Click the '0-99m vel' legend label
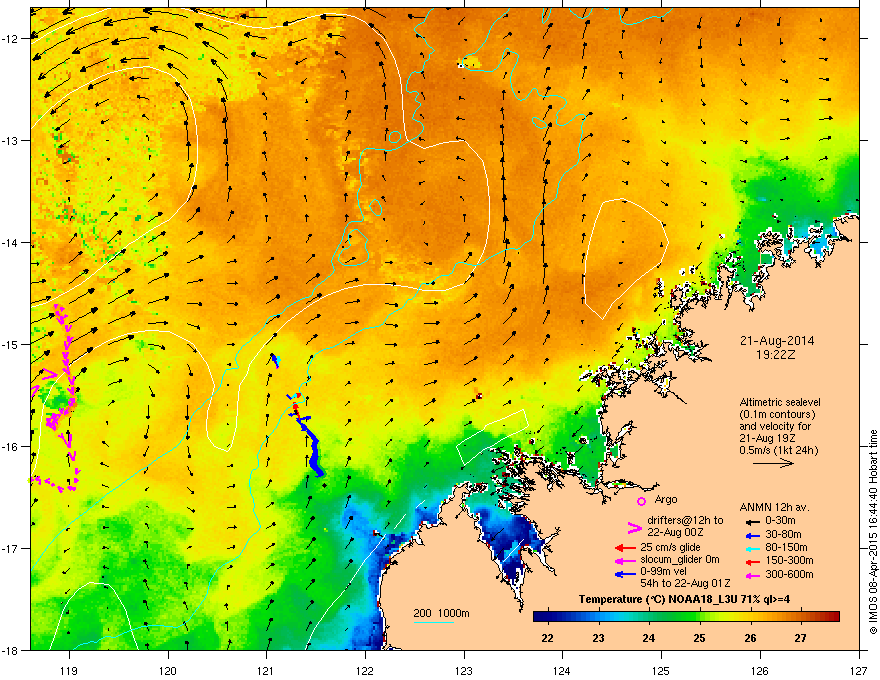Viewport: 880px width, 680px height. (663, 571)
